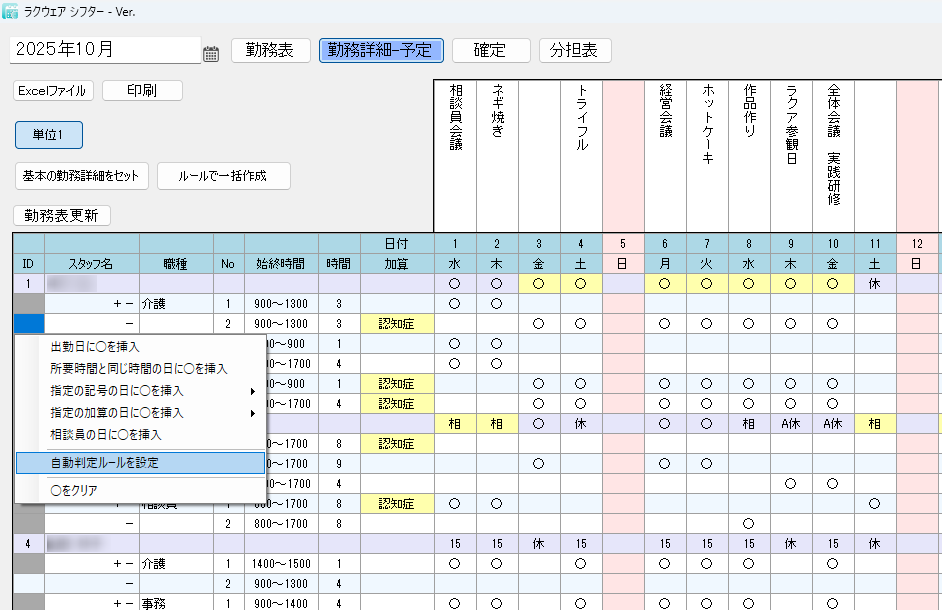Export using the Excelファイル button

tap(54, 91)
